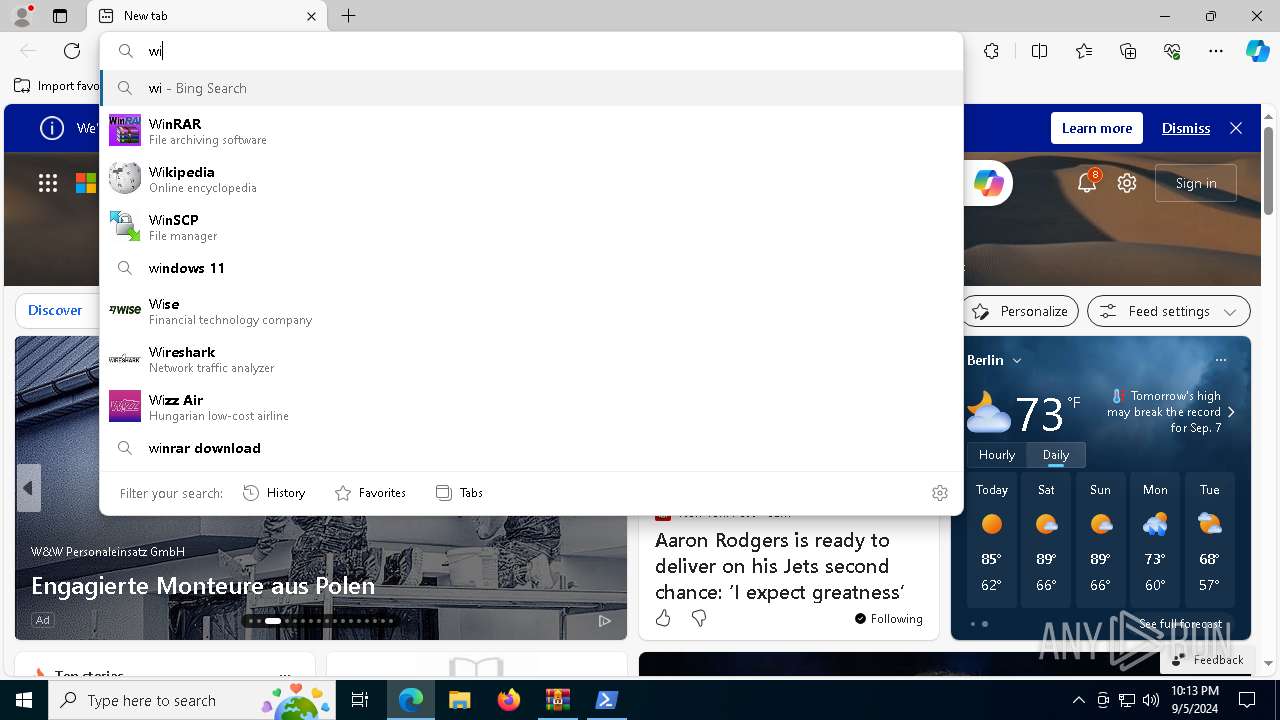Open Microsoft Edge in the taskbar
This screenshot has width=1280, height=720.
tap(411, 700)
